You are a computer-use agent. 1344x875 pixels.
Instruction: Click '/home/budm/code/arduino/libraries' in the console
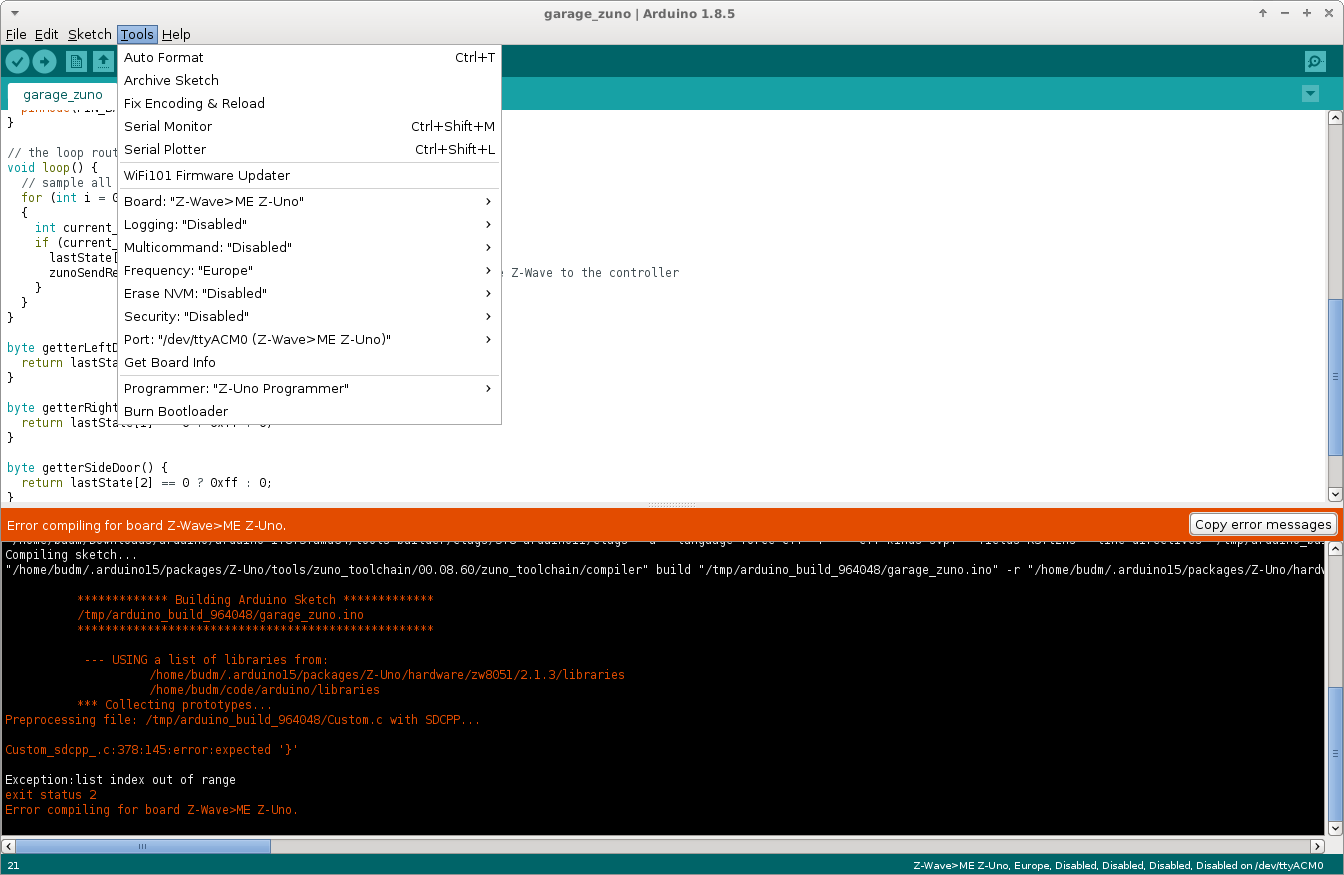tap(264, 690)
